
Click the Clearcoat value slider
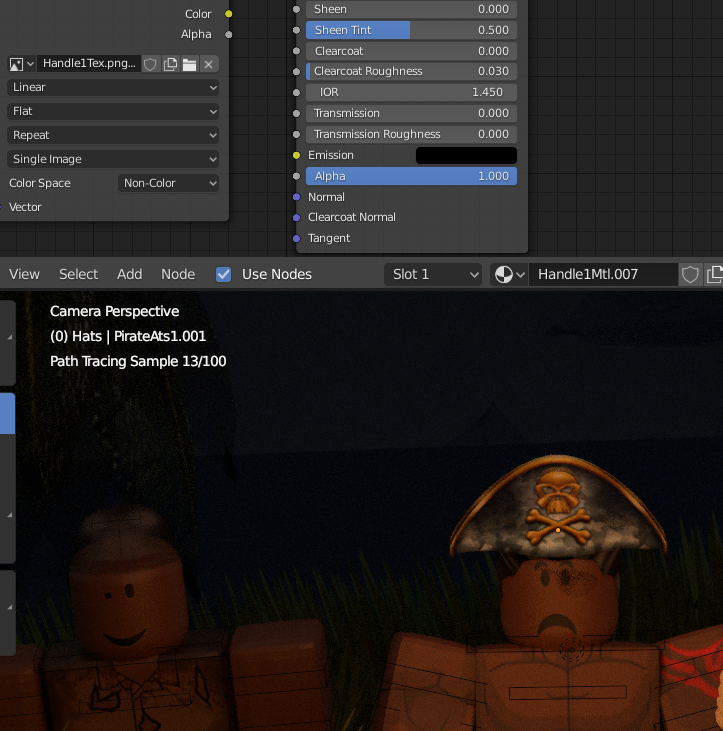(x=412, y=51)
